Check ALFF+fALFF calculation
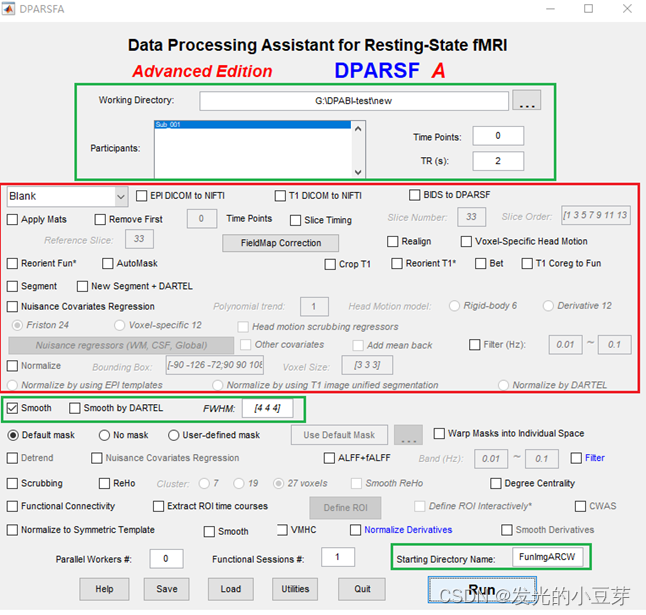Screen dimensions: 646x615 (x=329, y=458)
